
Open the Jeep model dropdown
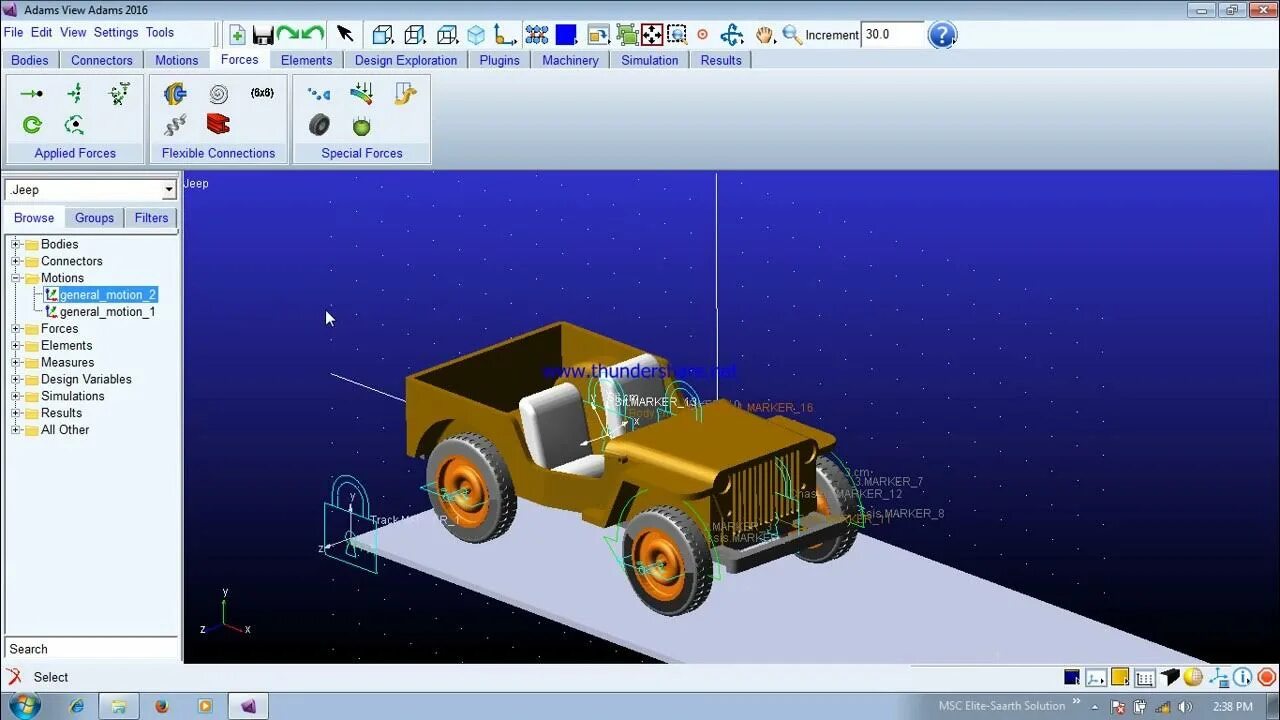[x=168, y=190]
